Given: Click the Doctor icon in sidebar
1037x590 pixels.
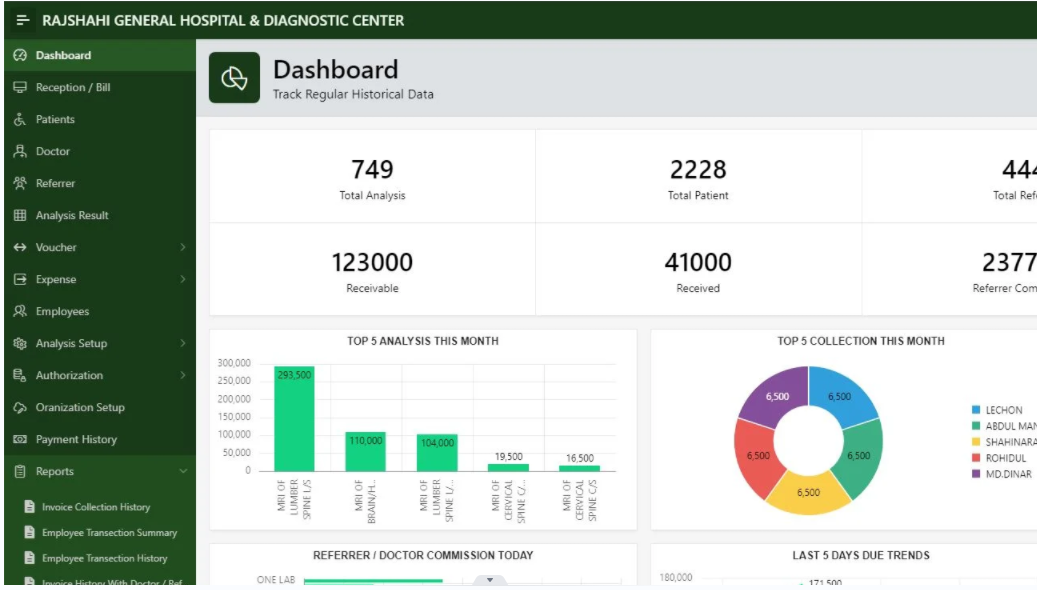Looking at the screenshot, I should [x=19, y=152].
